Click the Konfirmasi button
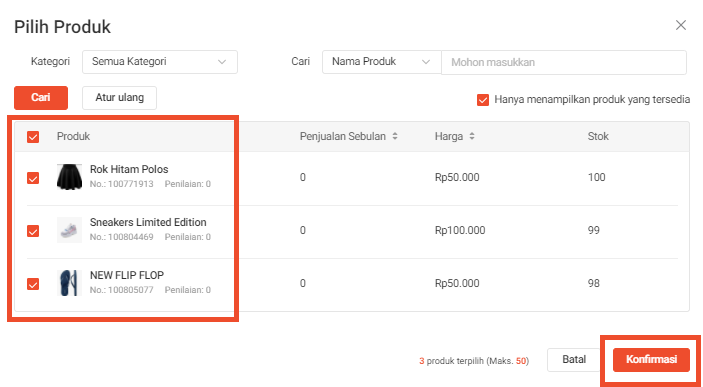This screenshot has width=703, height=387. click(x=651, y=360)
